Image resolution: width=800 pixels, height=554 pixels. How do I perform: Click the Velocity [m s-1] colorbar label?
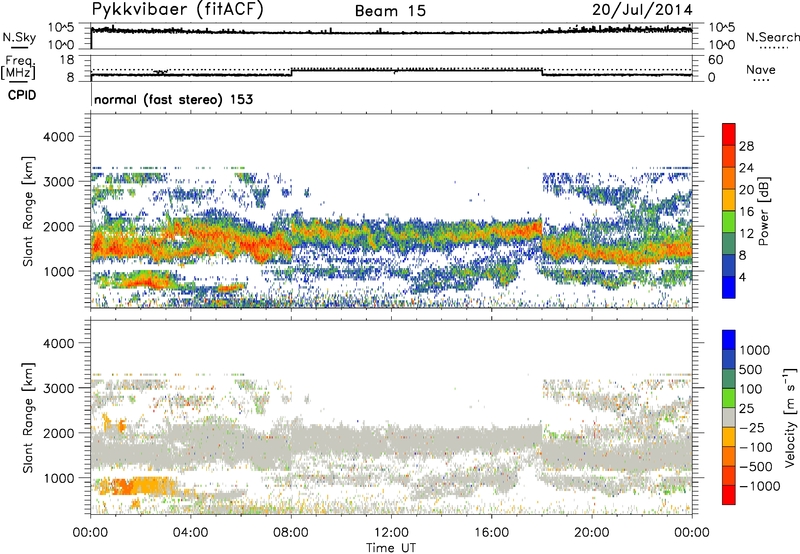(x=790, y=417)
